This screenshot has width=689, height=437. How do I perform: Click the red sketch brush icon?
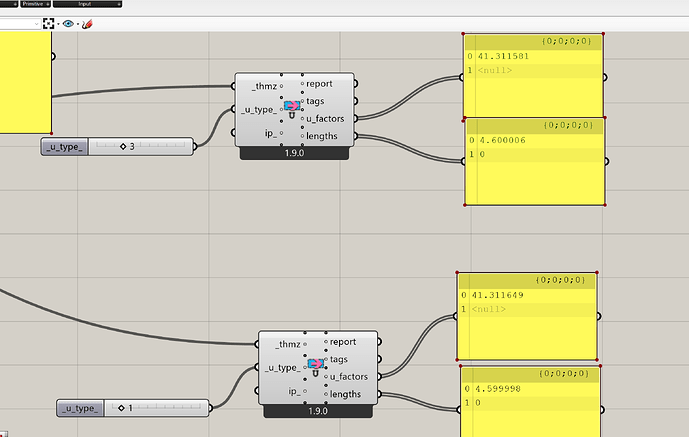(86, 23)
